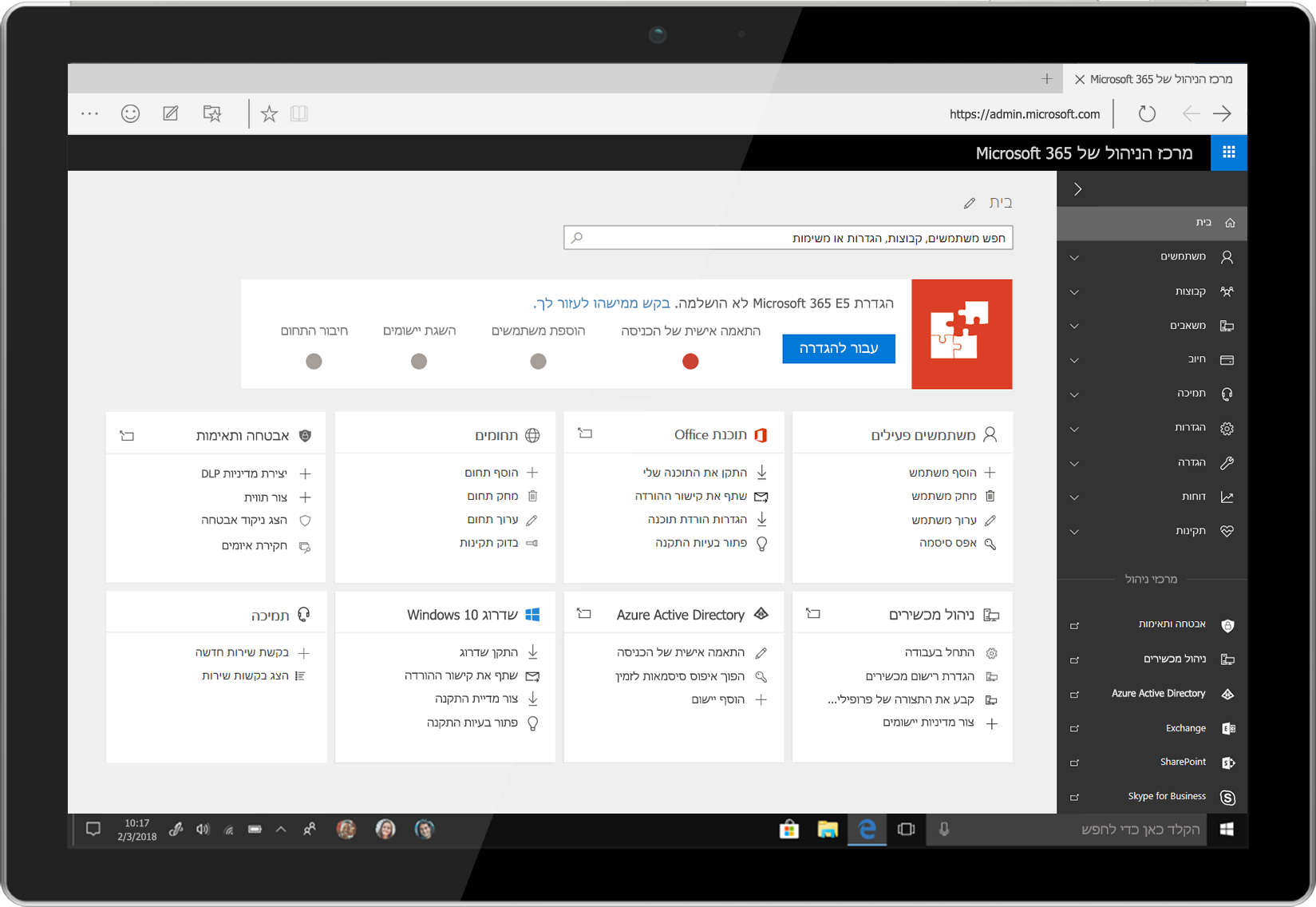Pop out the אבטחה ותאימות card
Screen dimensions: 1316x907
point(127,435)
